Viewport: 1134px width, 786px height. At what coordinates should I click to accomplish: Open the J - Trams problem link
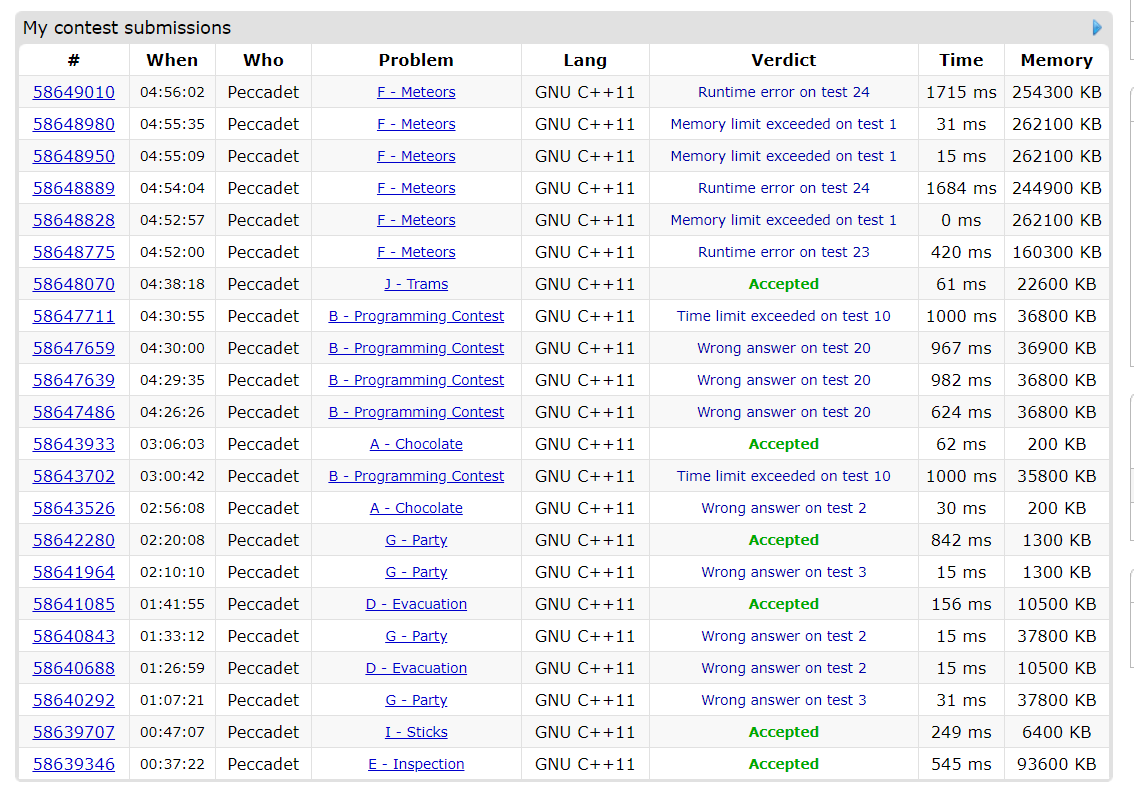click(x=416, y=284)
